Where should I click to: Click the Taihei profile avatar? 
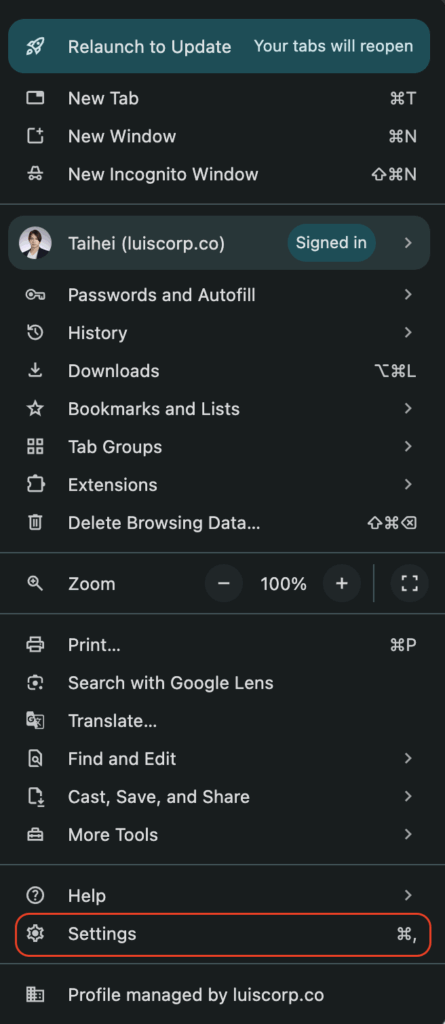(35, 243)
